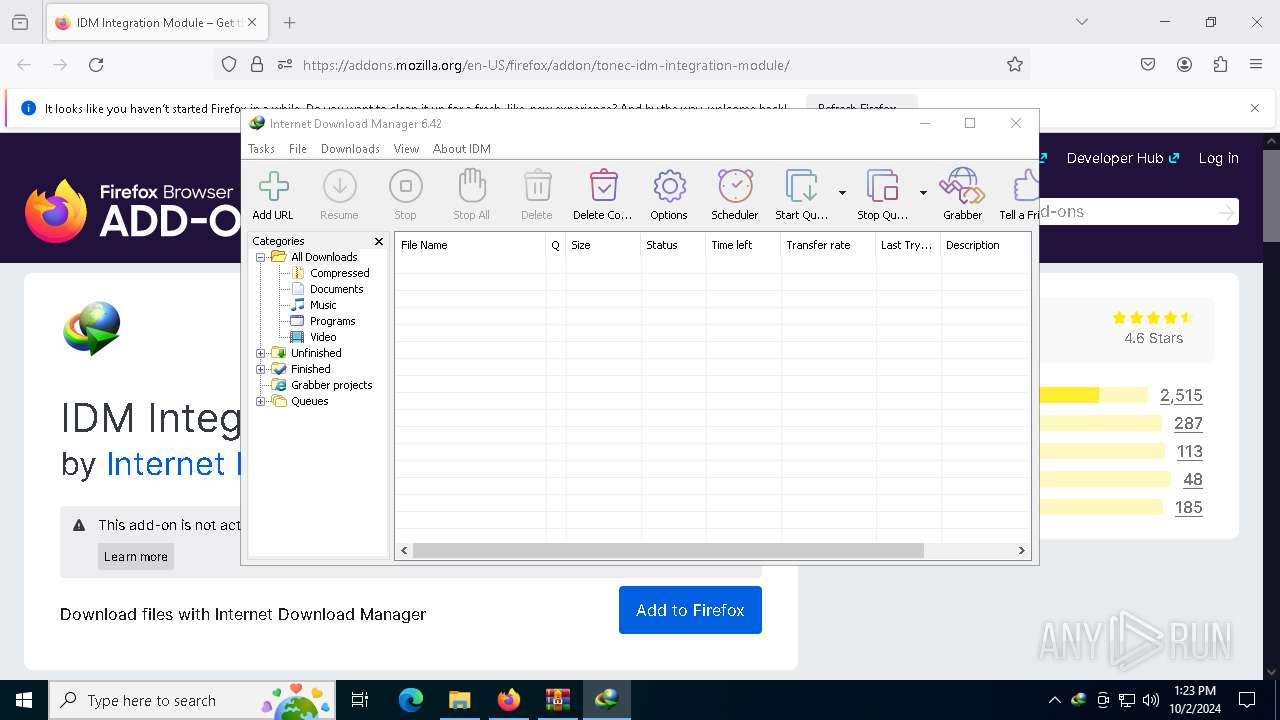
Task: Sort by Description column header
Action: point(985,245)
